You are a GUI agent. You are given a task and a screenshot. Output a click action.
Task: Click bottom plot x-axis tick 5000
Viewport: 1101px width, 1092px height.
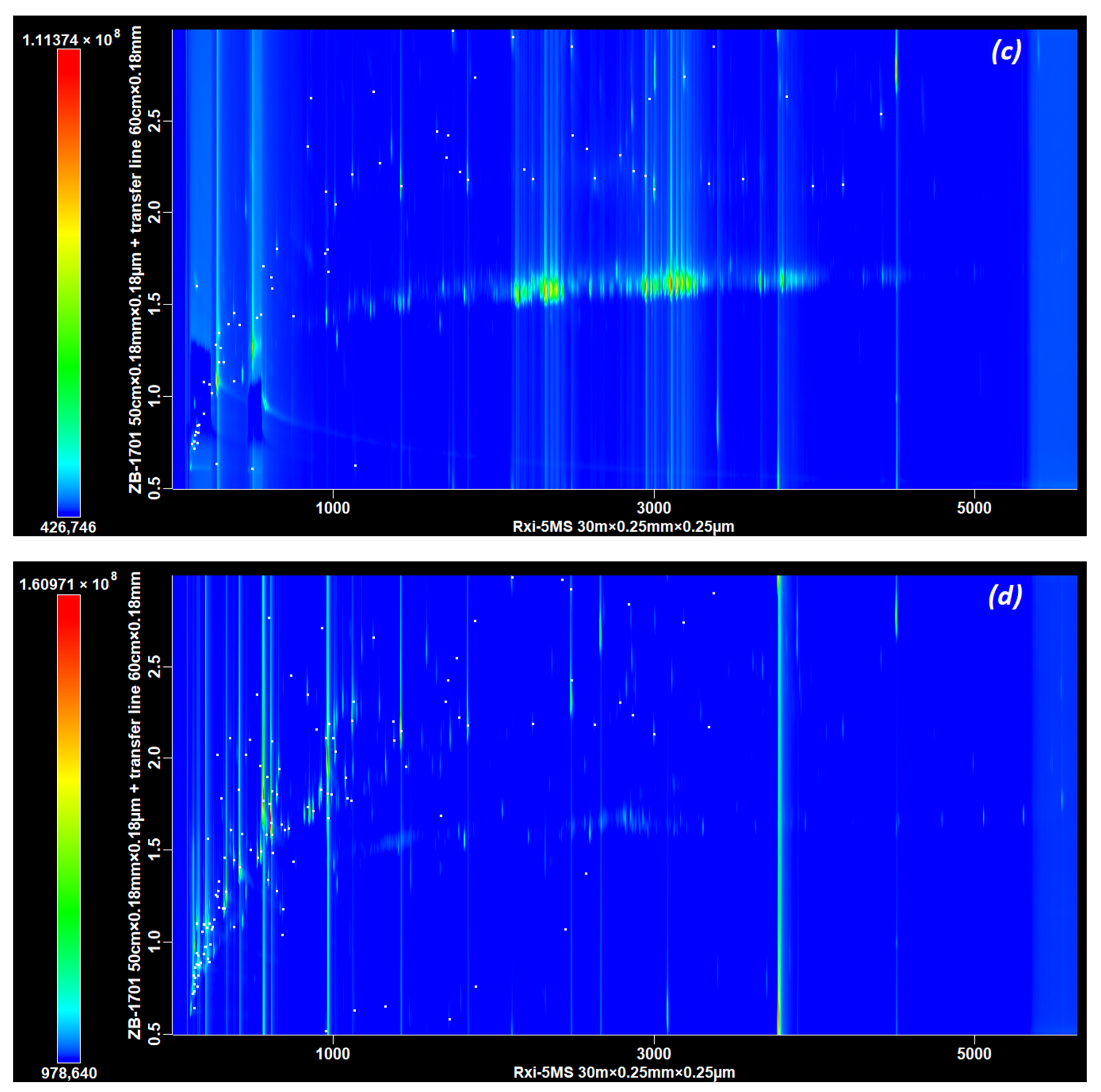pos(974,1053)
